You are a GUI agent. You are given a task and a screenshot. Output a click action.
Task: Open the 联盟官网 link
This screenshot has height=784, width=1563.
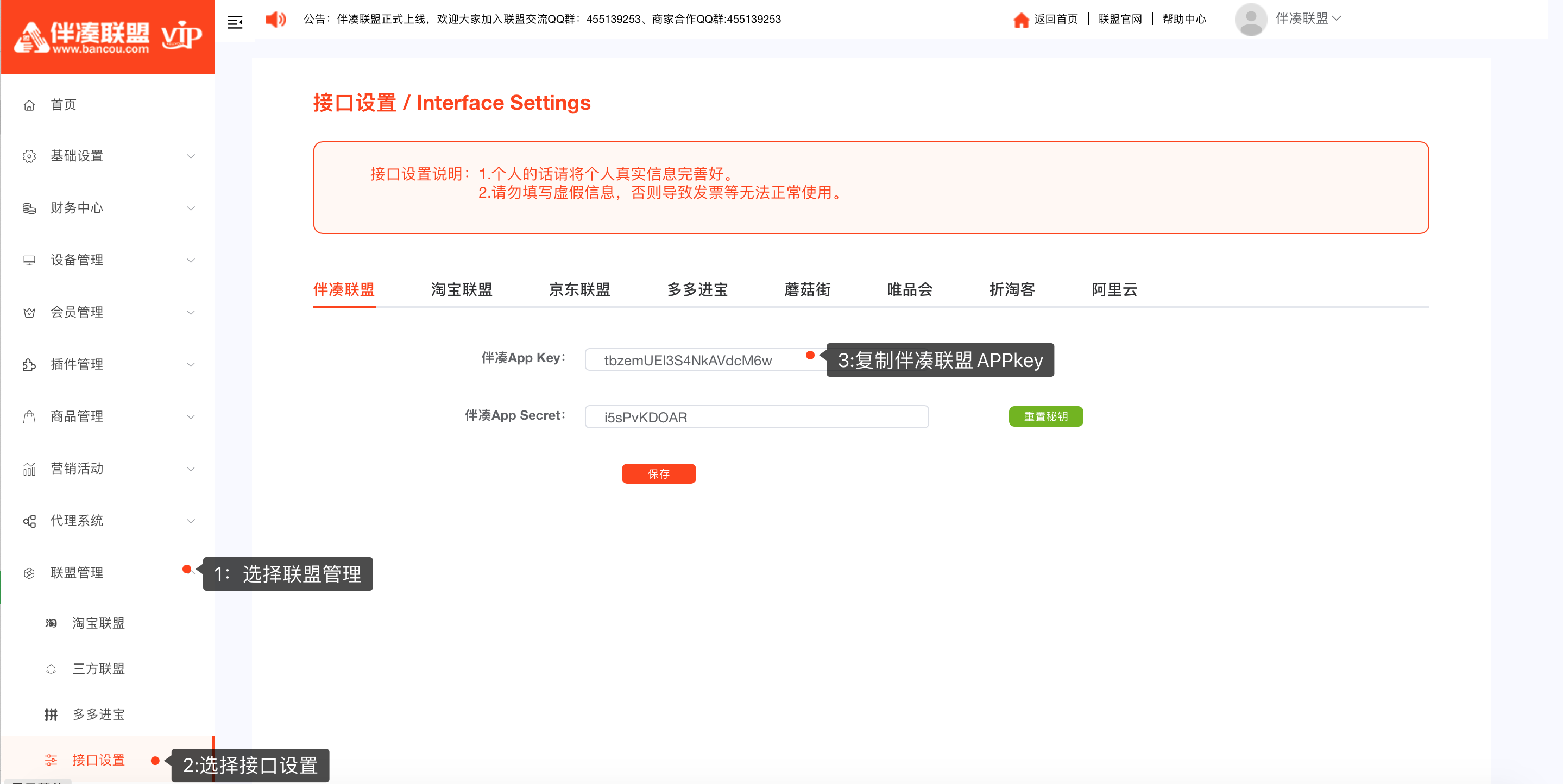pyautogui.click(x=1120, y=20)
